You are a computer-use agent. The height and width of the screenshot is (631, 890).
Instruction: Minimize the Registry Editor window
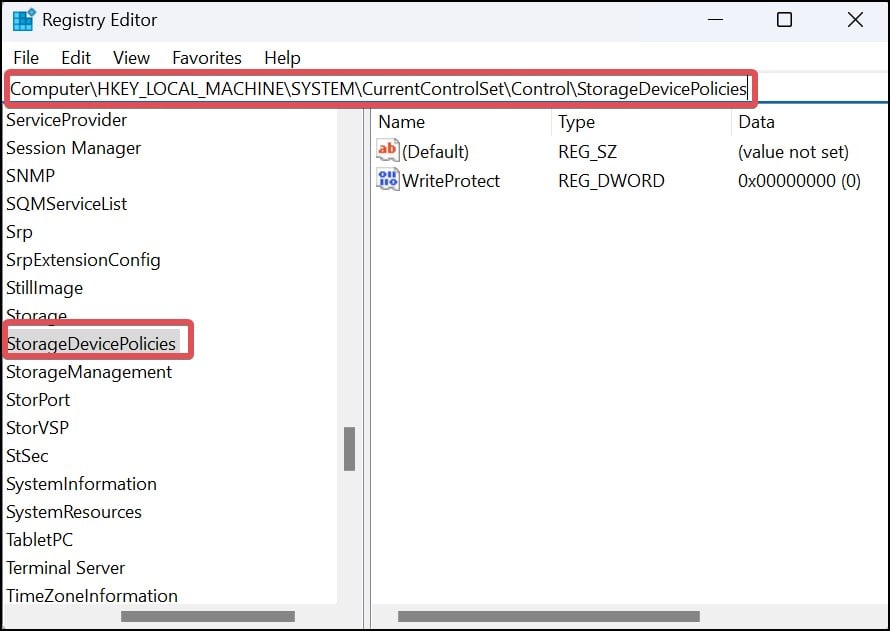[715, 20]
